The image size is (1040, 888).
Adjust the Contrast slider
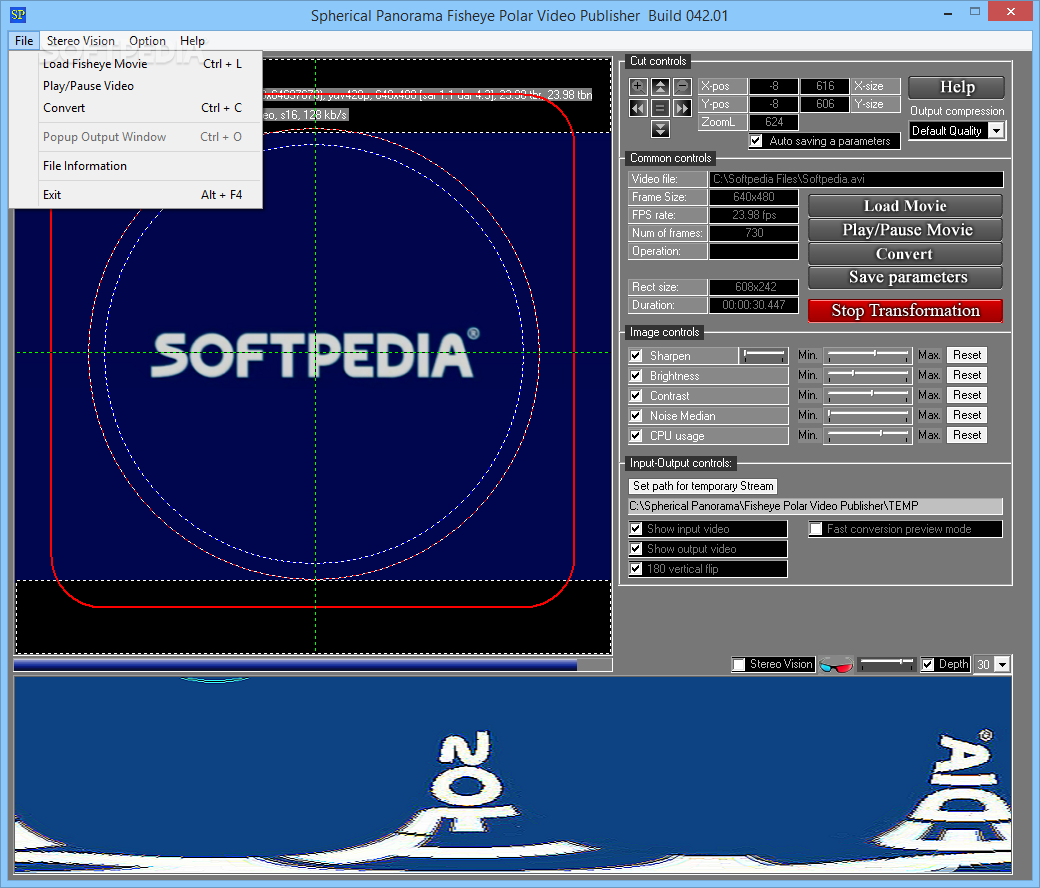point(868,395)
